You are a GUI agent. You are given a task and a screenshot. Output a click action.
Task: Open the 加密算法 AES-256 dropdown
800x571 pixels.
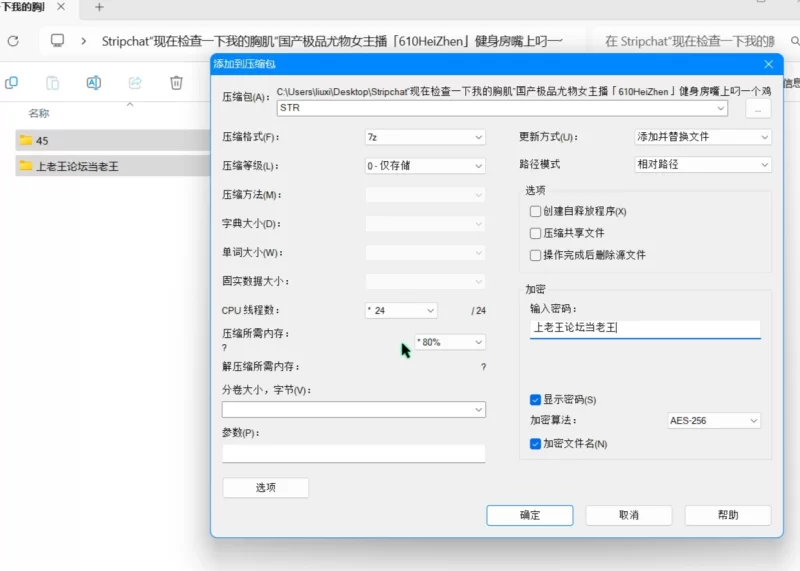pyautogui.click(x=714, y=421)
